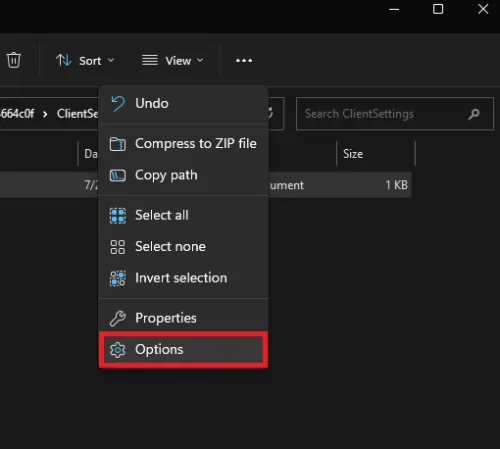500x449 pixels.
Task: Expand the breadcrumb chevron before ClientSe
Action: tap(45, 114)
